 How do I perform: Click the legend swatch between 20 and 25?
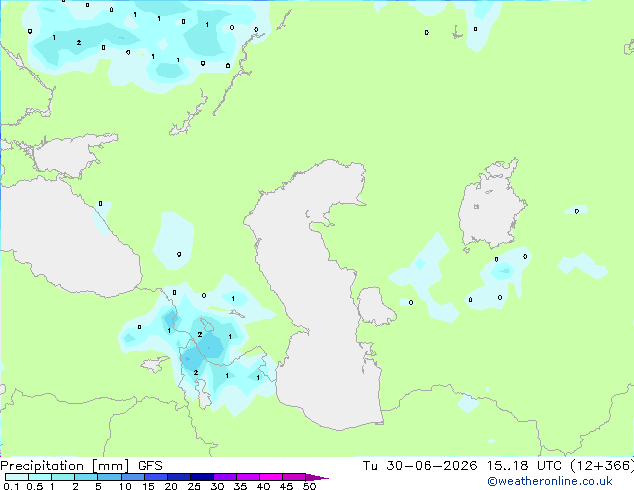click(178, 477)
